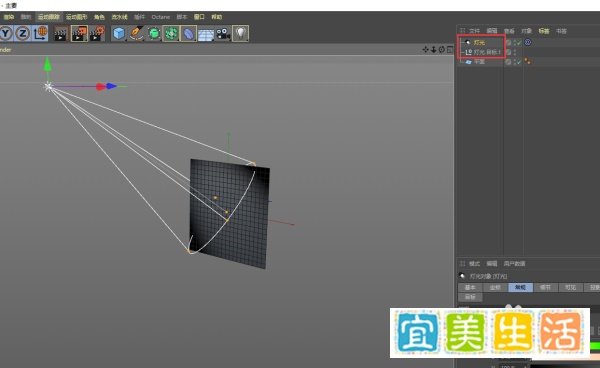Click Render to Picture Viewer icon
This screenshot has height=368, width=600.
coord(79,34)
